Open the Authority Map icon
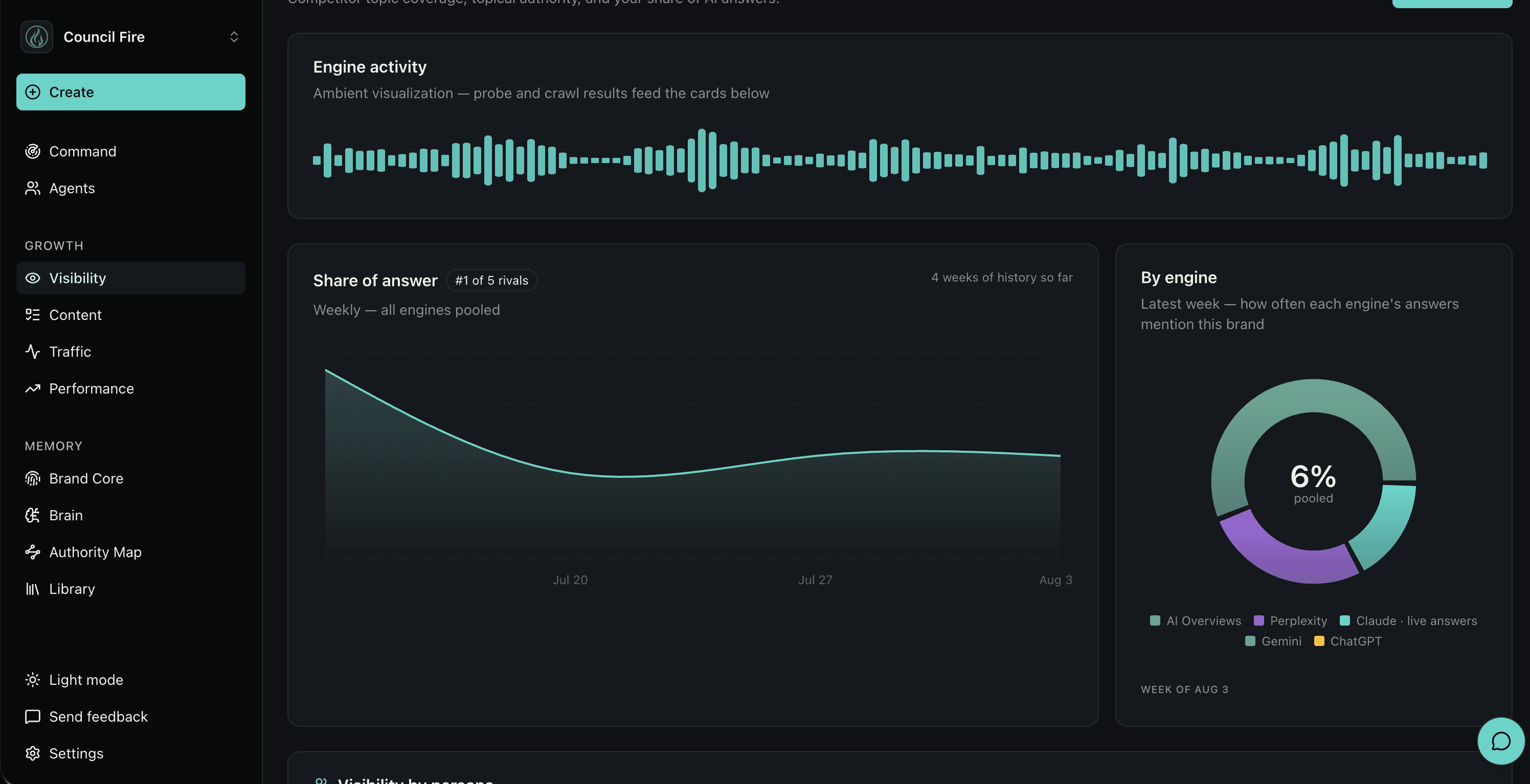 (33, 552)
